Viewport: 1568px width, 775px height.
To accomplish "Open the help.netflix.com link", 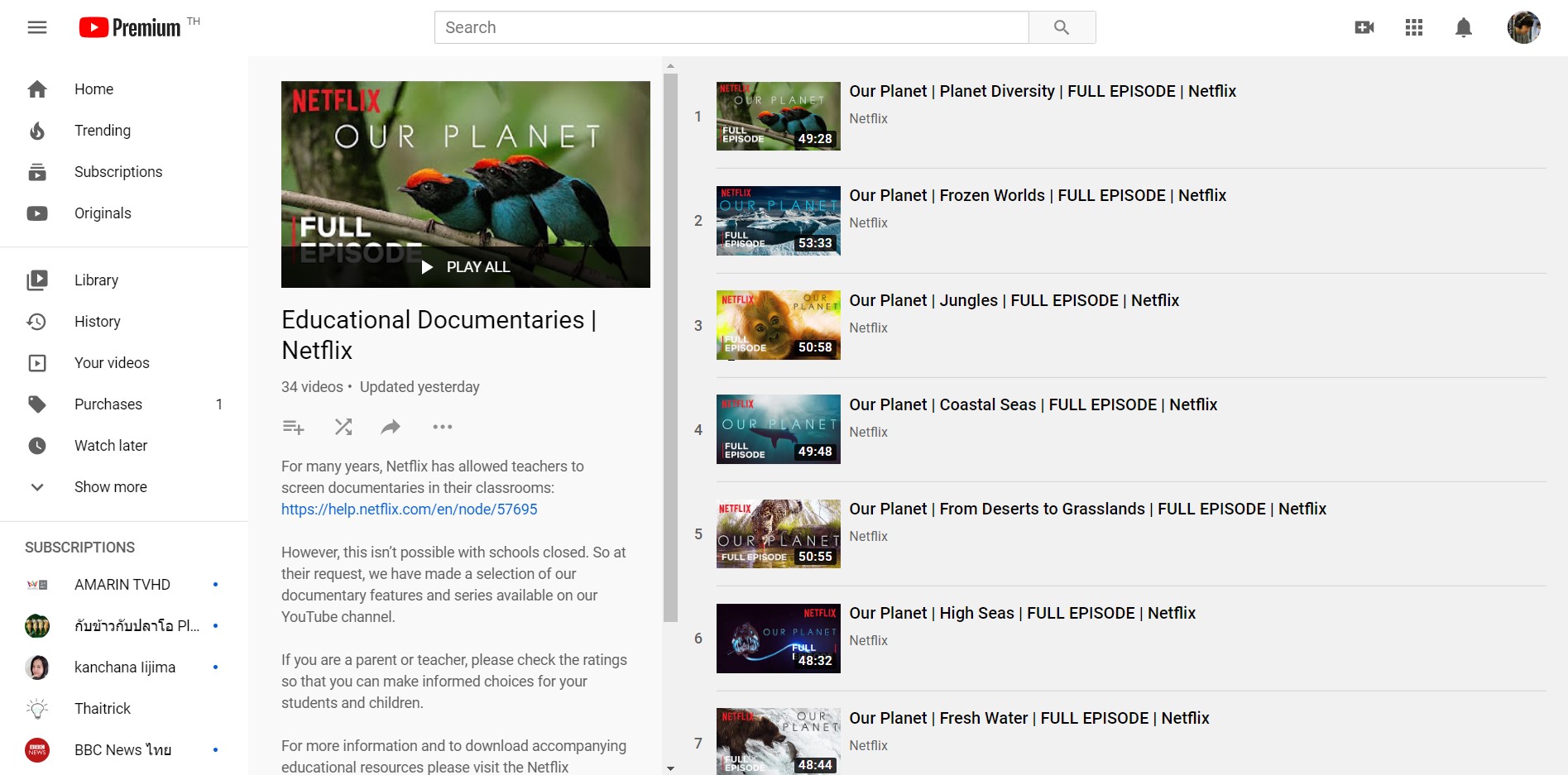I will (409, 509).
